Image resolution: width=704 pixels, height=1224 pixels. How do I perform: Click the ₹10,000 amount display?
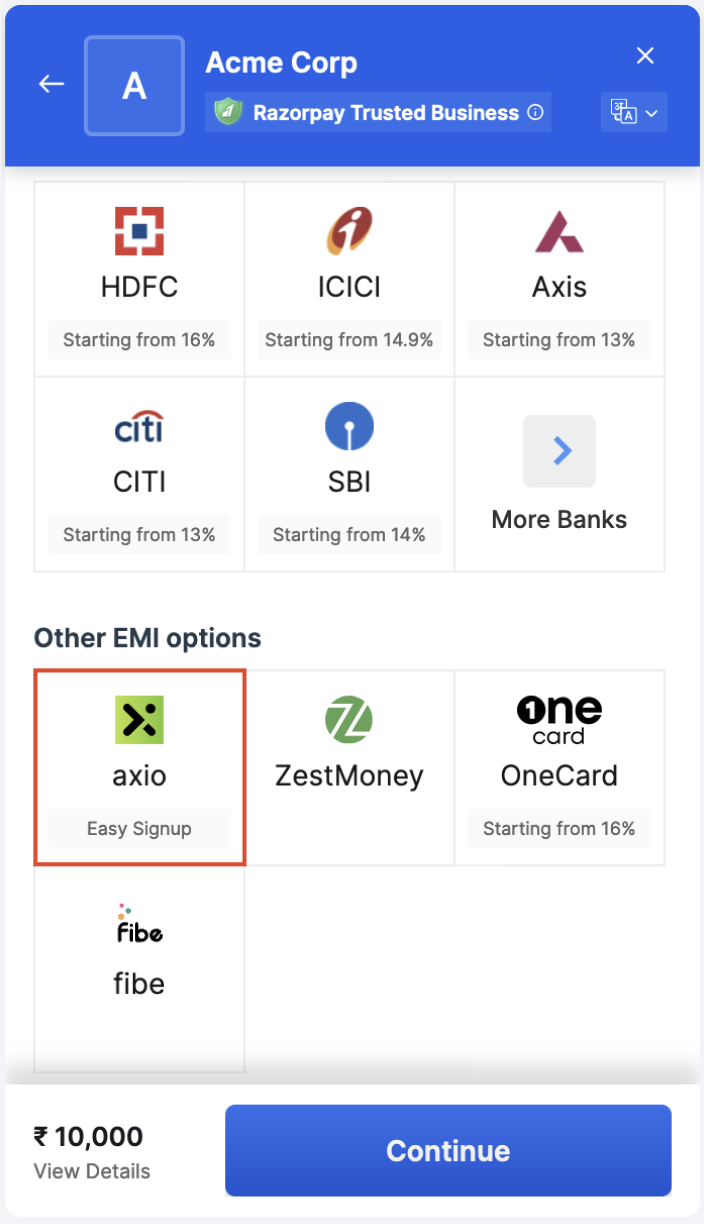tap(88, 1138)
